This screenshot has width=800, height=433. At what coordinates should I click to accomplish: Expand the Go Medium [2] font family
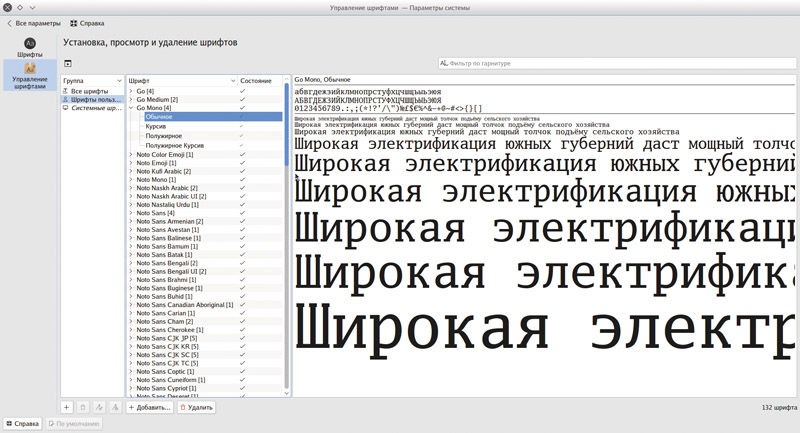click(131, 99)
